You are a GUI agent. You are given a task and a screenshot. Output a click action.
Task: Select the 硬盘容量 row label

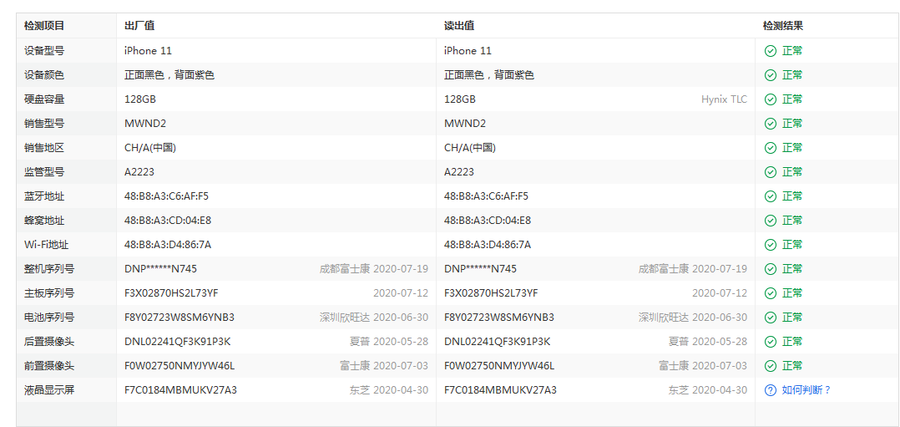[x=44, y=99]
